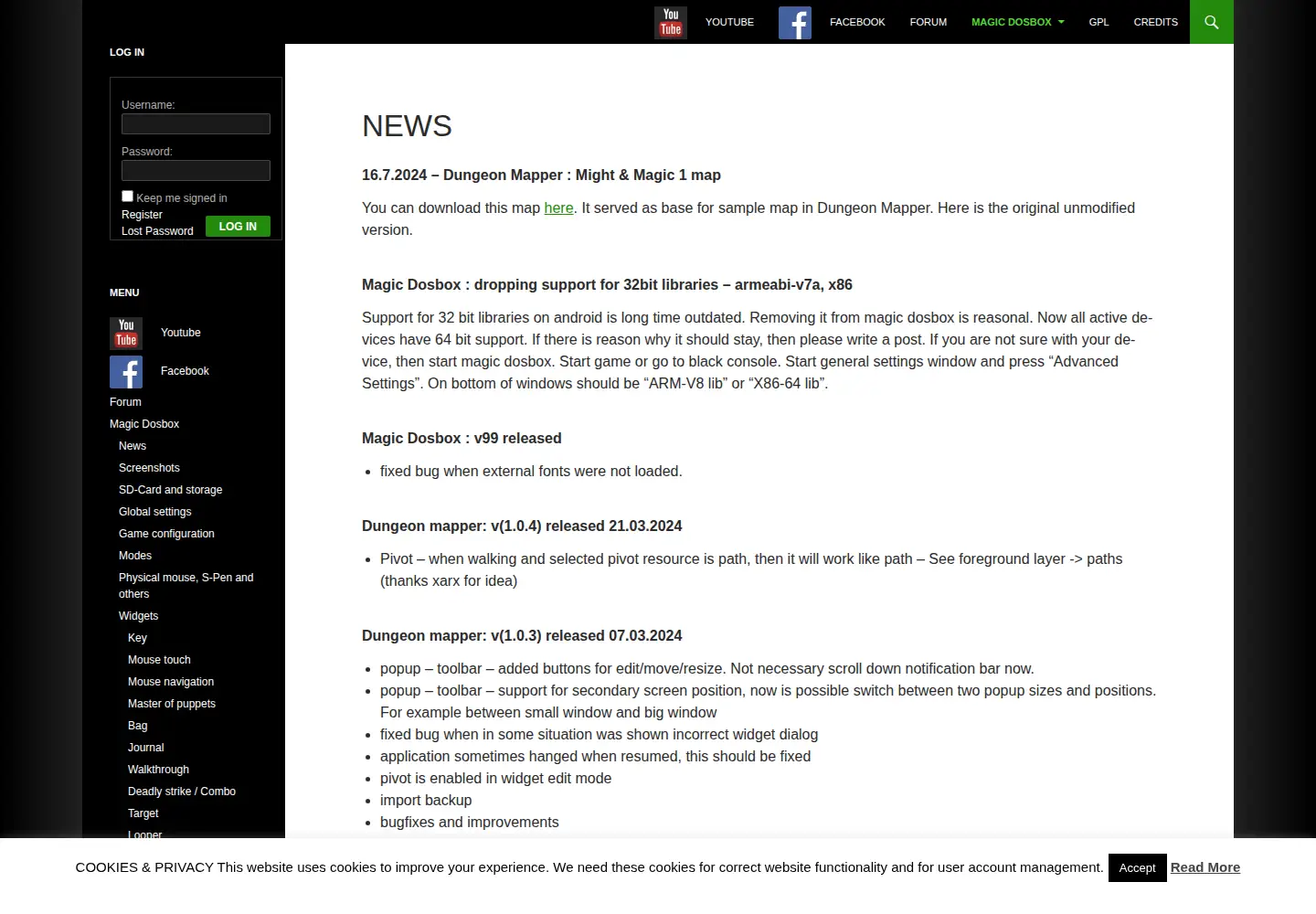Open the Modes sidebar page
Image resolution: width=1316 pixels, height=914 pixels.
point(135,556)
